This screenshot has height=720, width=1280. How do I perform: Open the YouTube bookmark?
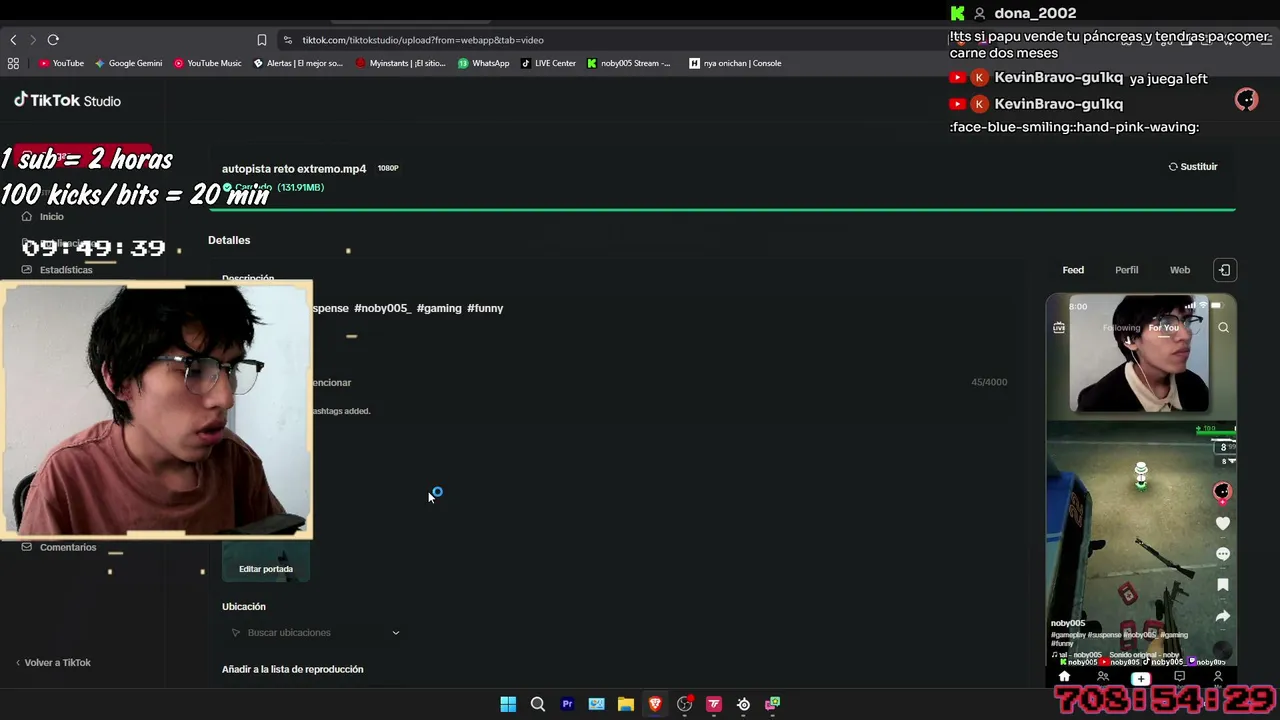(61, 63)
